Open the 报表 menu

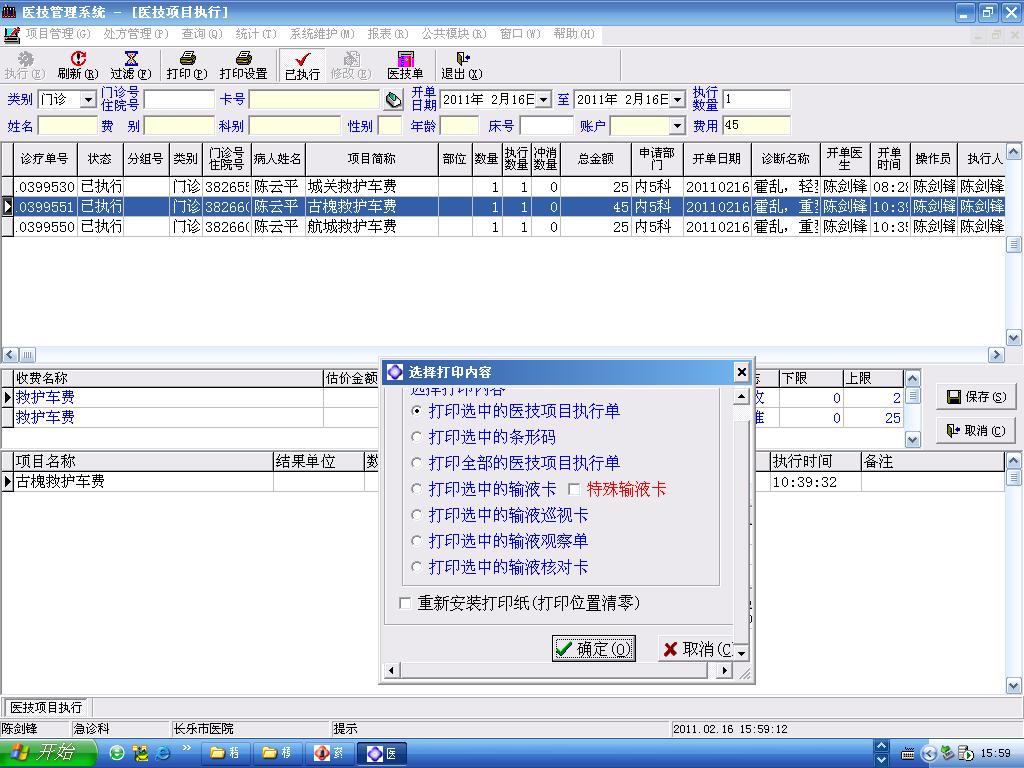coord(388,34)
